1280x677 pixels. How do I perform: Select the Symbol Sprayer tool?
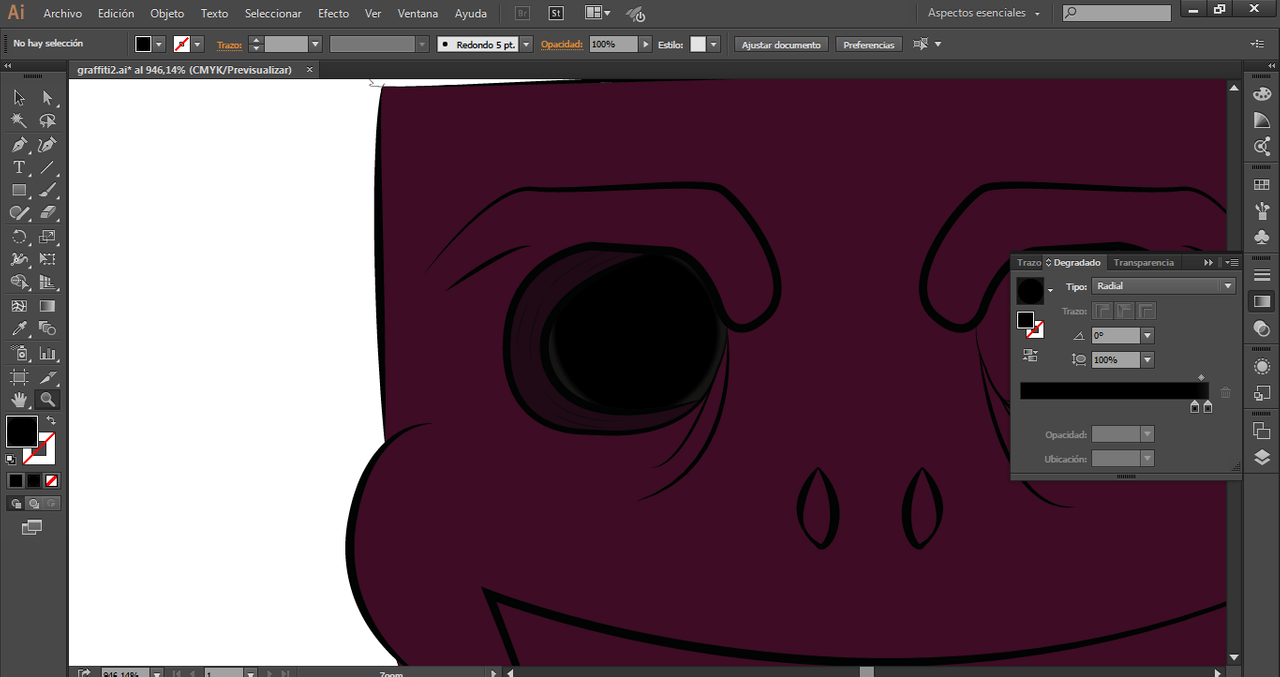pyautogui.click(x=19, y=353)
